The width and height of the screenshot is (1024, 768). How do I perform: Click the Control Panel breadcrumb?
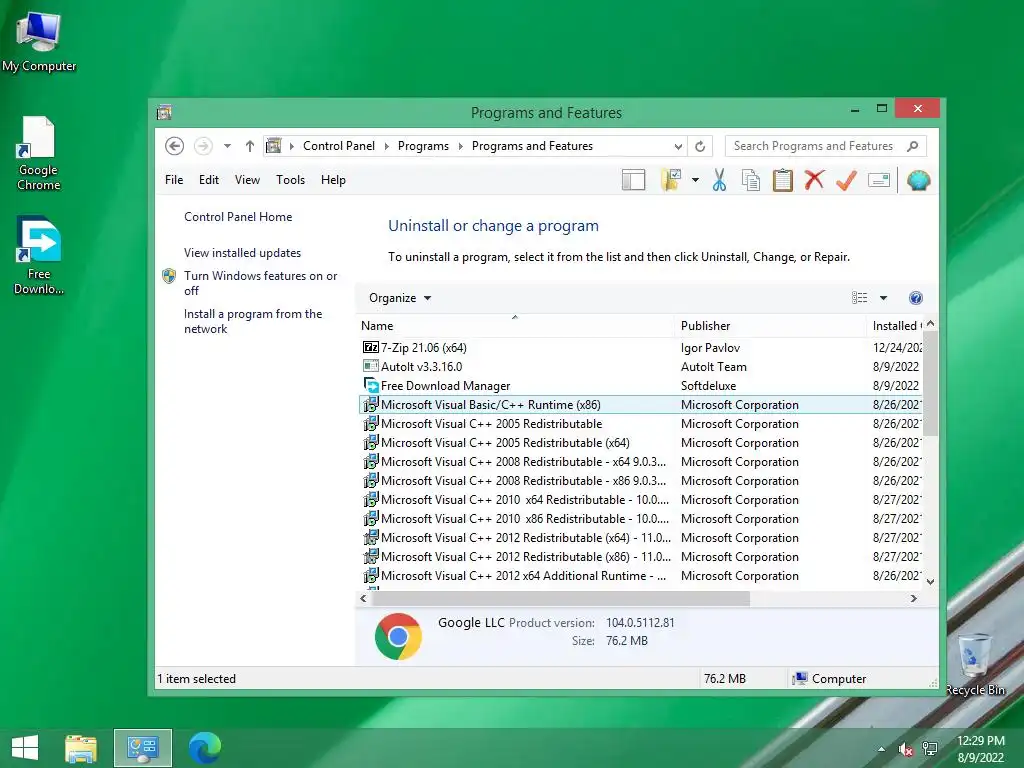coord(339,146)
